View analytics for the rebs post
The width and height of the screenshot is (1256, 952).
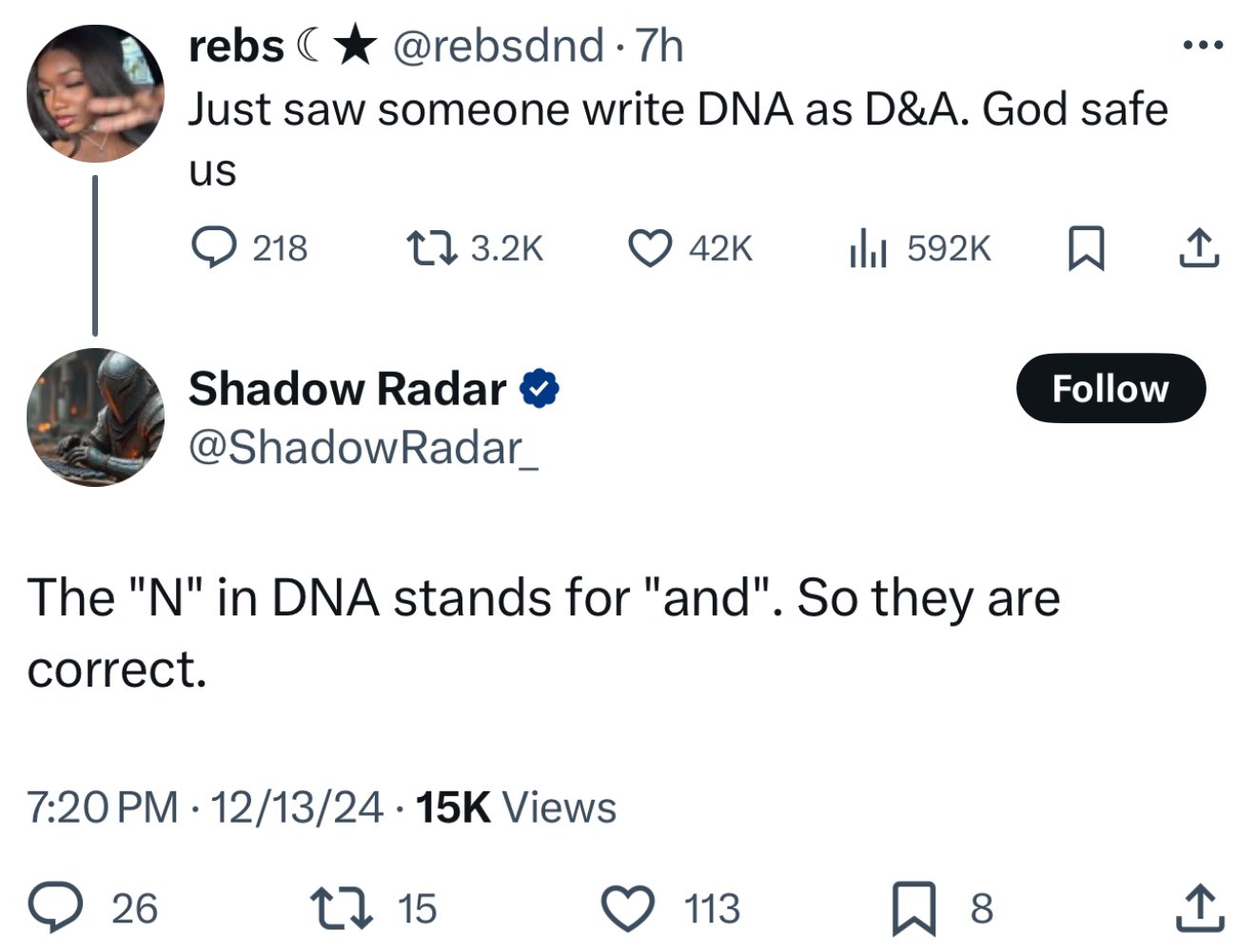pos(869,247)
